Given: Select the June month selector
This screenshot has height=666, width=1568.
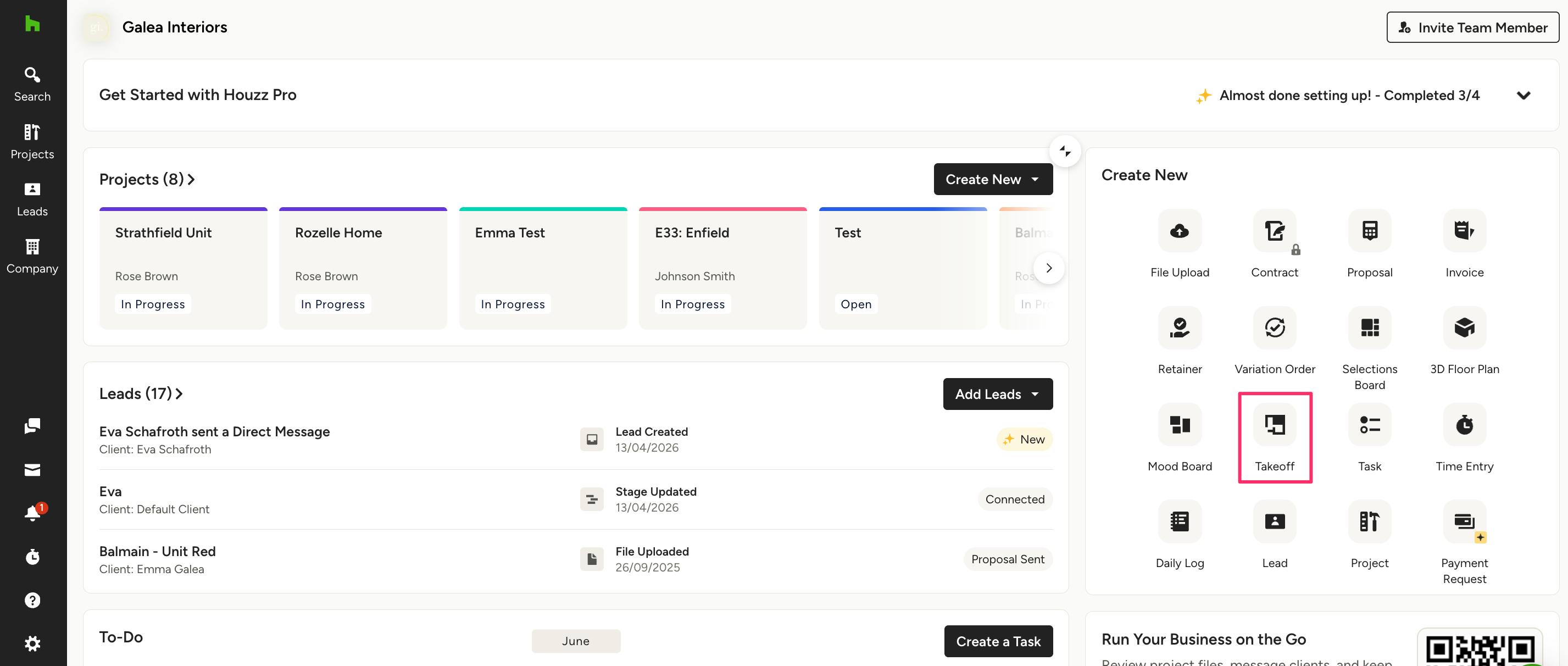Looking at the screenshot, I should [x=575, y=641].
